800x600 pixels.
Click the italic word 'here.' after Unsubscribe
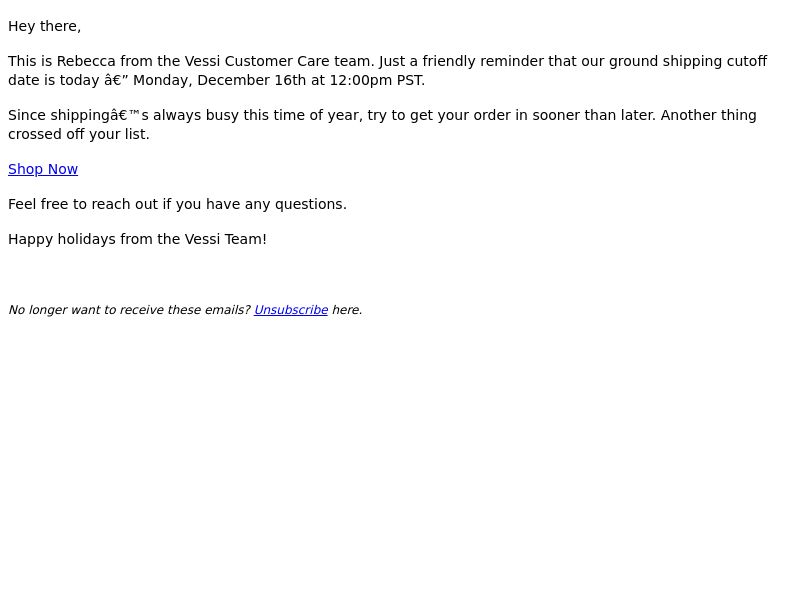pos(347,310)
